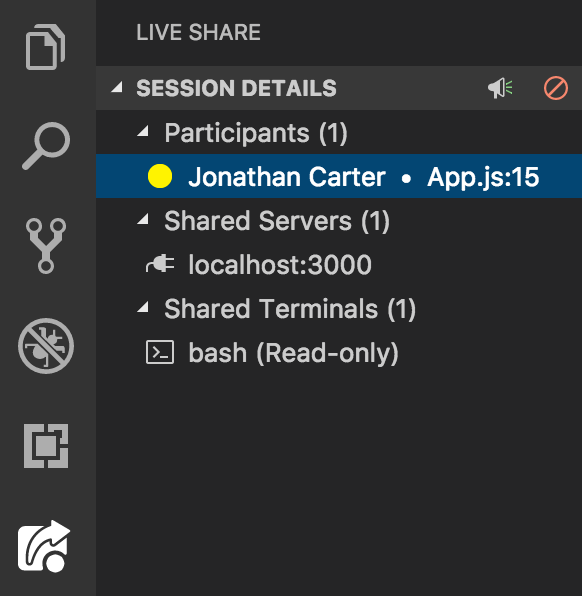This screenshot has height=596, width=582.
Task: Open the Debug view
Action: (46, 346)
